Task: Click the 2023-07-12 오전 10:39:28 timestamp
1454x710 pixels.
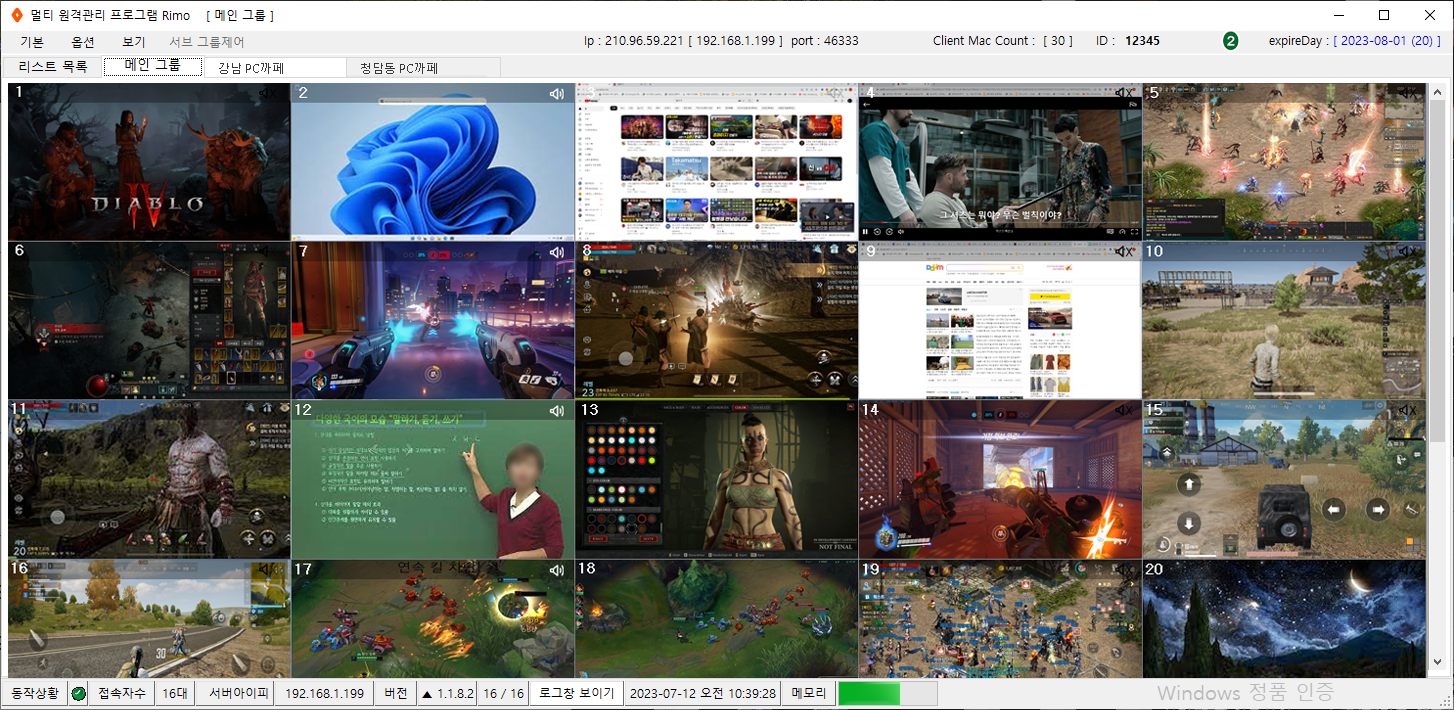Action: click(703, 693)
